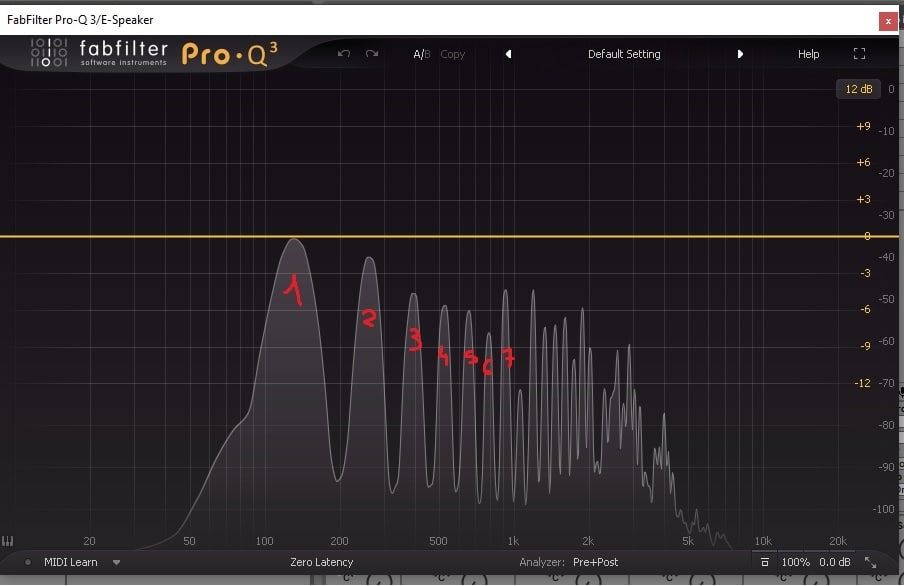The image size is (904, 586).
Task: Close the FabFilter Pro-Q 3 window
Action: tap(888, 21)
